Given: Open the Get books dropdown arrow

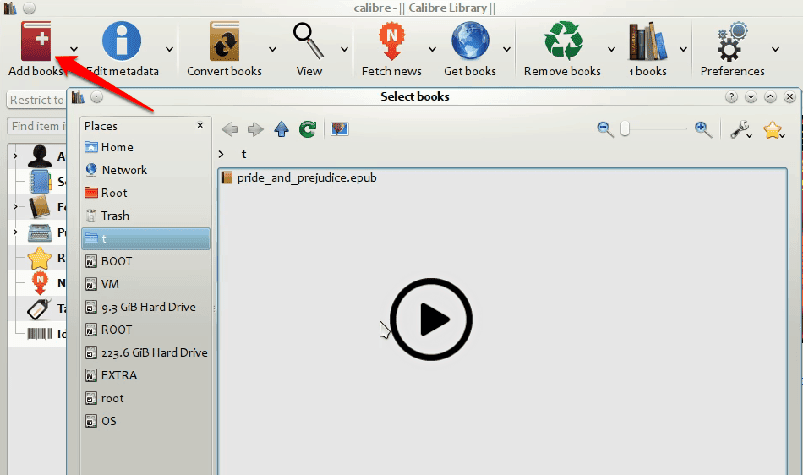Looking at the screenshot, I should click(x=507, y=49).
